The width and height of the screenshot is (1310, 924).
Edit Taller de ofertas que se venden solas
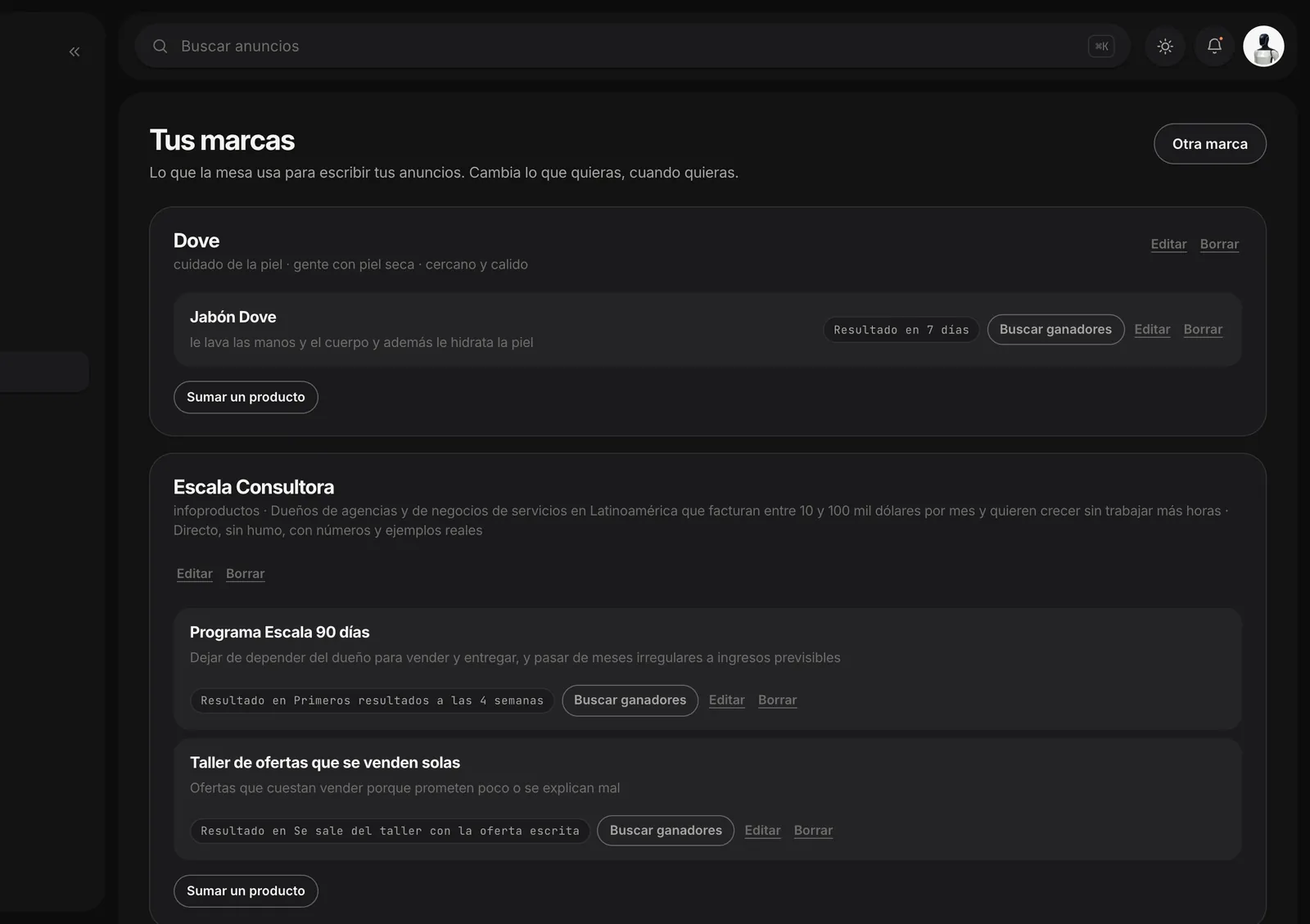click(x=762, y=831)
